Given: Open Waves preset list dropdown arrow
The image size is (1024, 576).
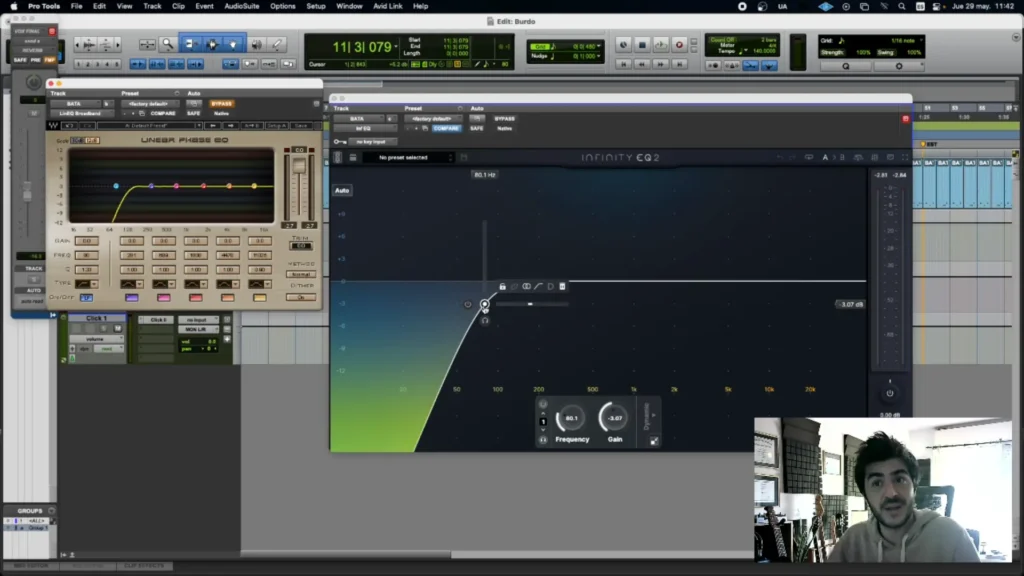Looking at the screenshot, I should (199, 125).
